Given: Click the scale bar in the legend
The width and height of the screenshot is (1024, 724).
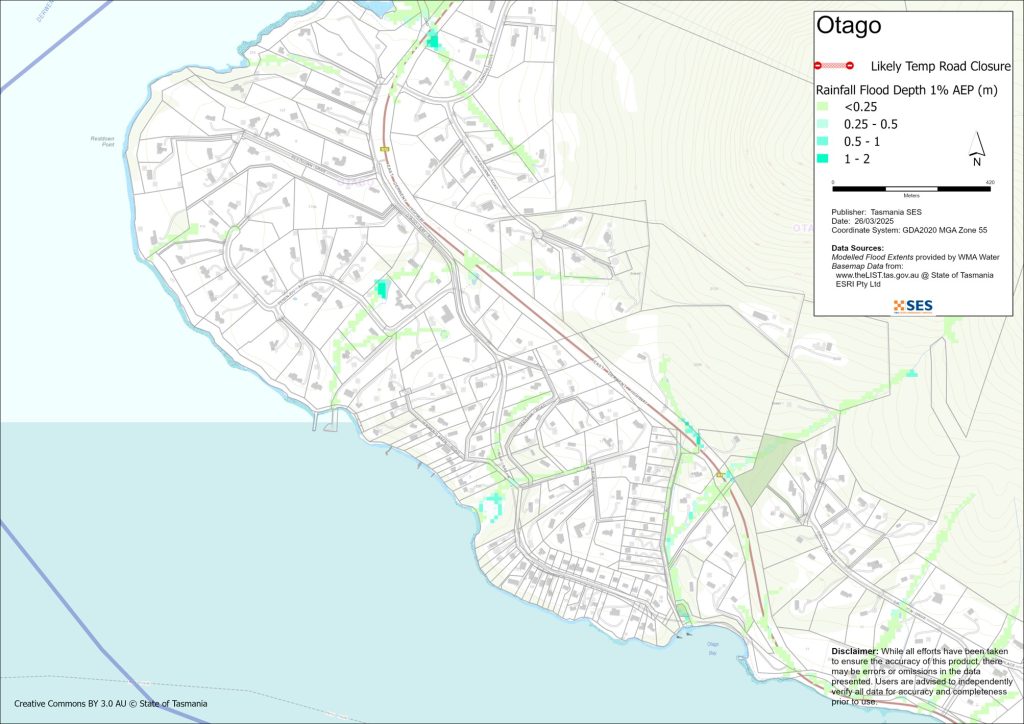Looking at the screenshot, I should coord(911,188).
